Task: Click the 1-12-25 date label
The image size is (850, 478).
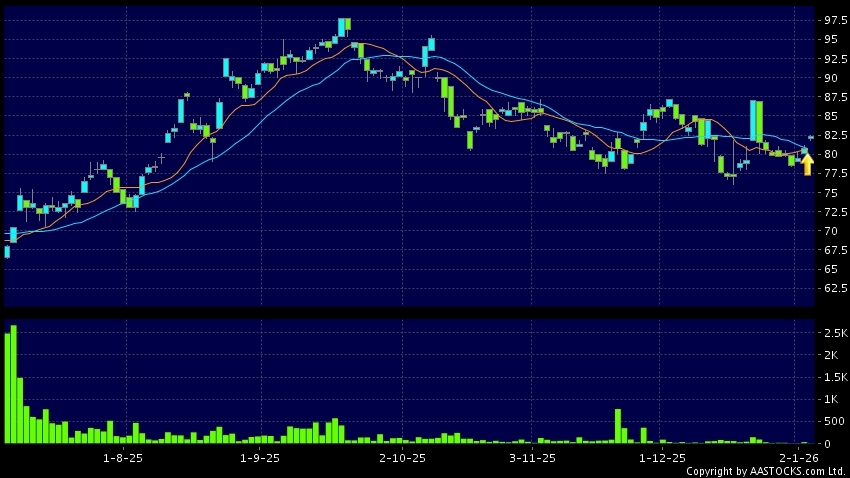Action: tap(662, 458)
